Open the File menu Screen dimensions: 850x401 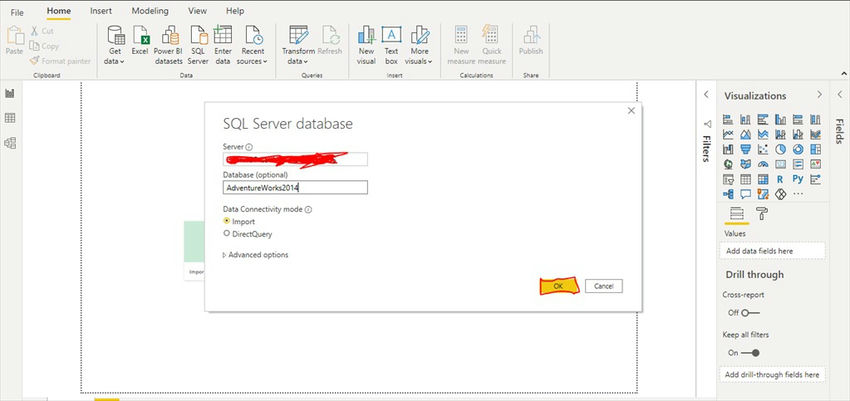click(17, 12)
